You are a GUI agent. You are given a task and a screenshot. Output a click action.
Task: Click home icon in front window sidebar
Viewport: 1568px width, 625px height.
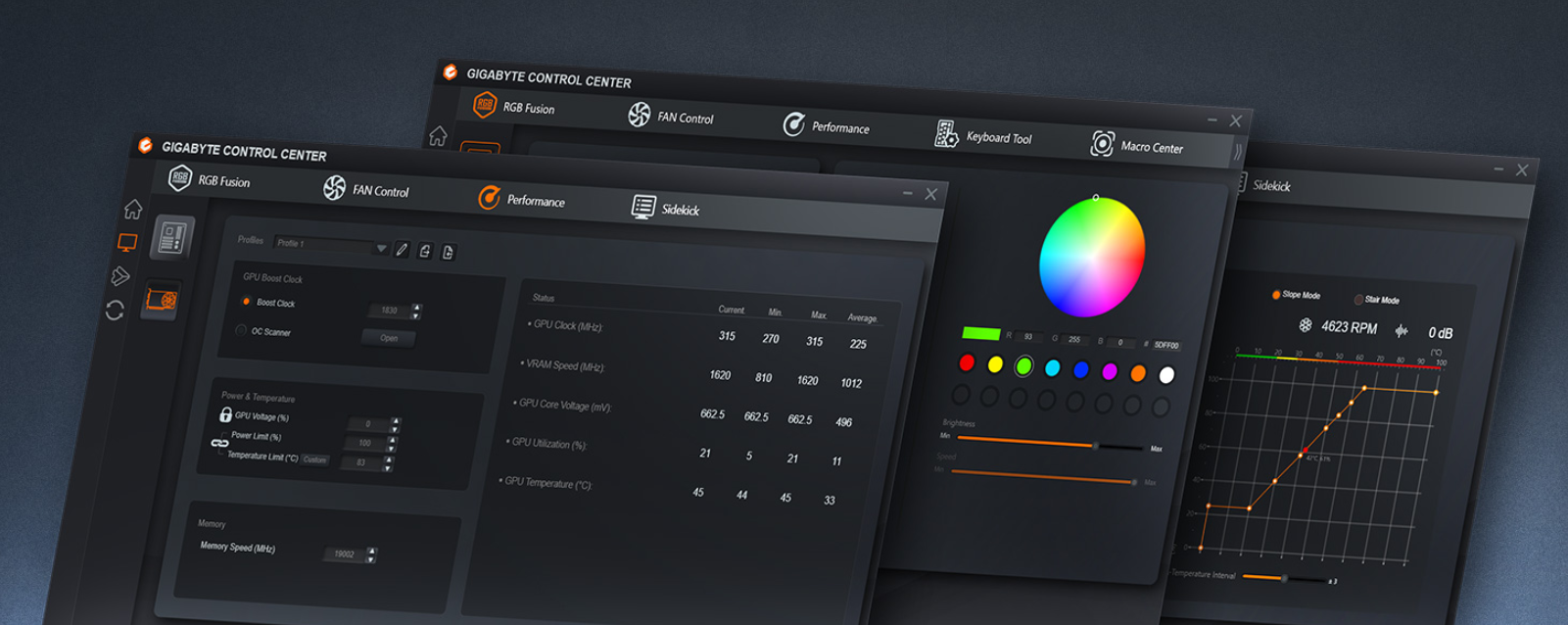pyautogui.click(x=133, y=209)
